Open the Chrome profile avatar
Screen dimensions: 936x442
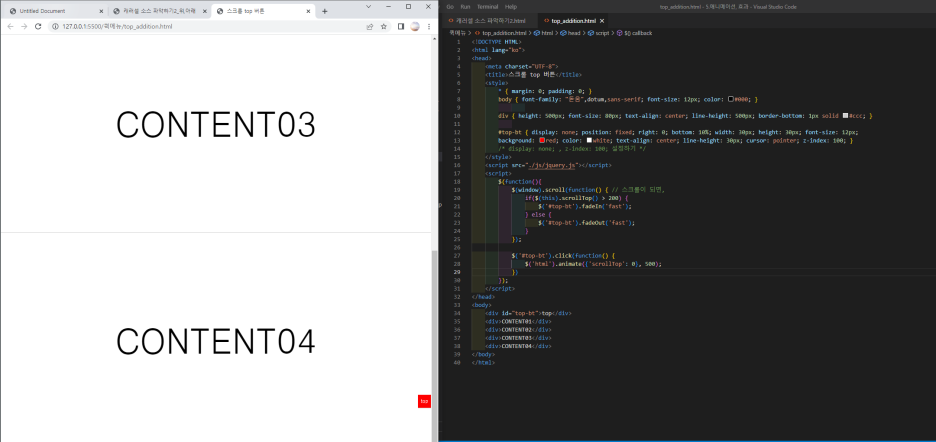pos(415,26)
